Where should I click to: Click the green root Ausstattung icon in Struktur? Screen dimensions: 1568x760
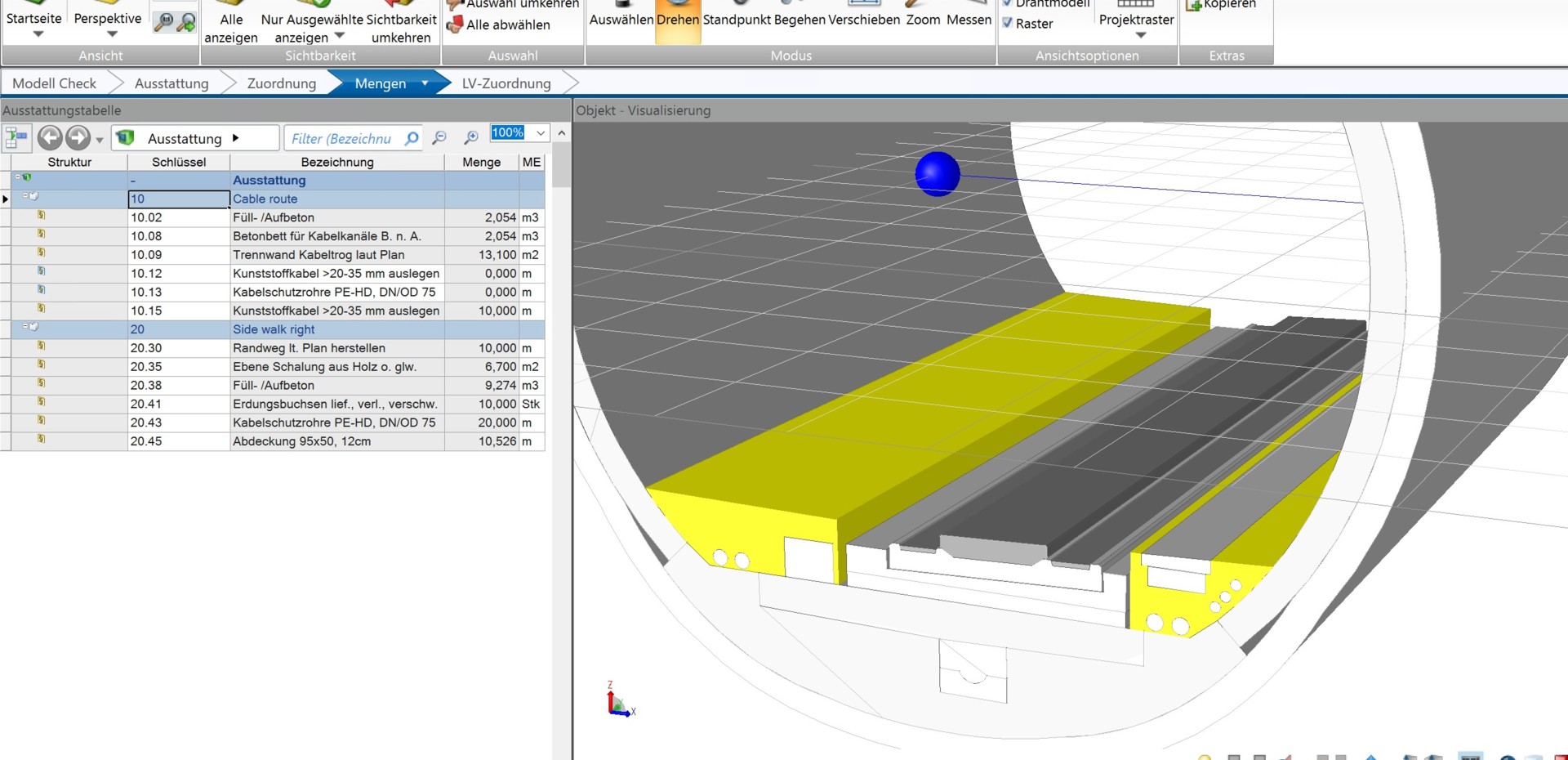tap(27, 177)
